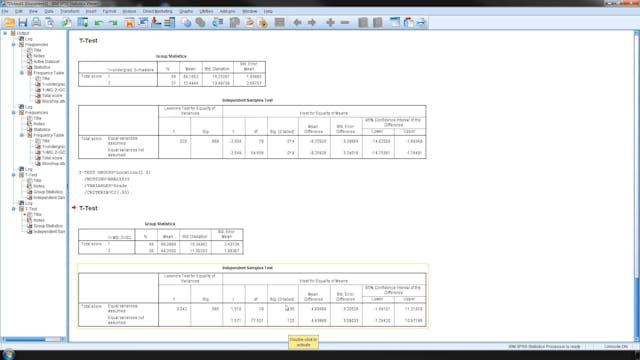Collapse the first T-Test outline node
Image resolution: width=640 pixels, height=360 pixels.
13,175
